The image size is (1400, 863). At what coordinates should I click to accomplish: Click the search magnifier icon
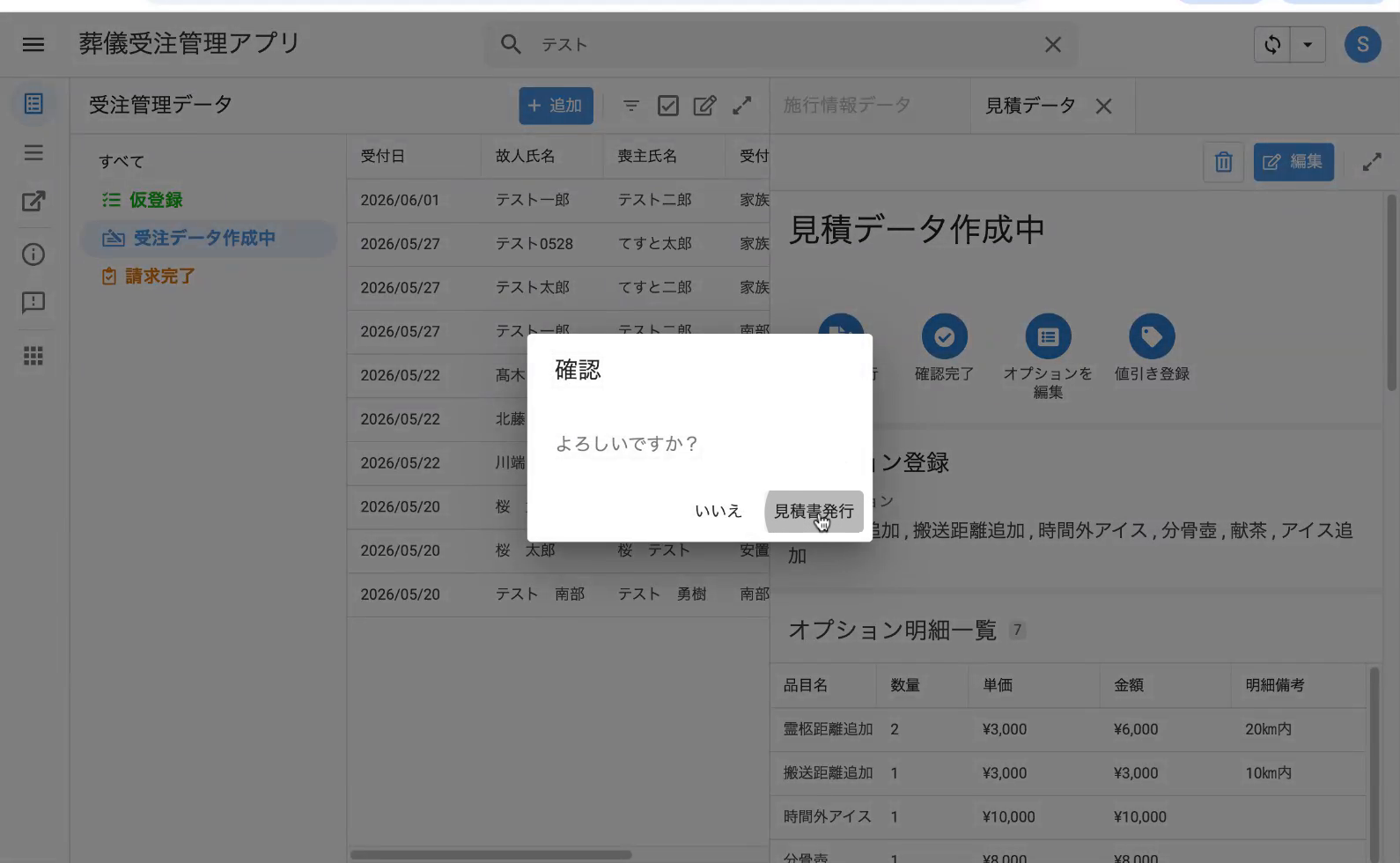[511, 44]
